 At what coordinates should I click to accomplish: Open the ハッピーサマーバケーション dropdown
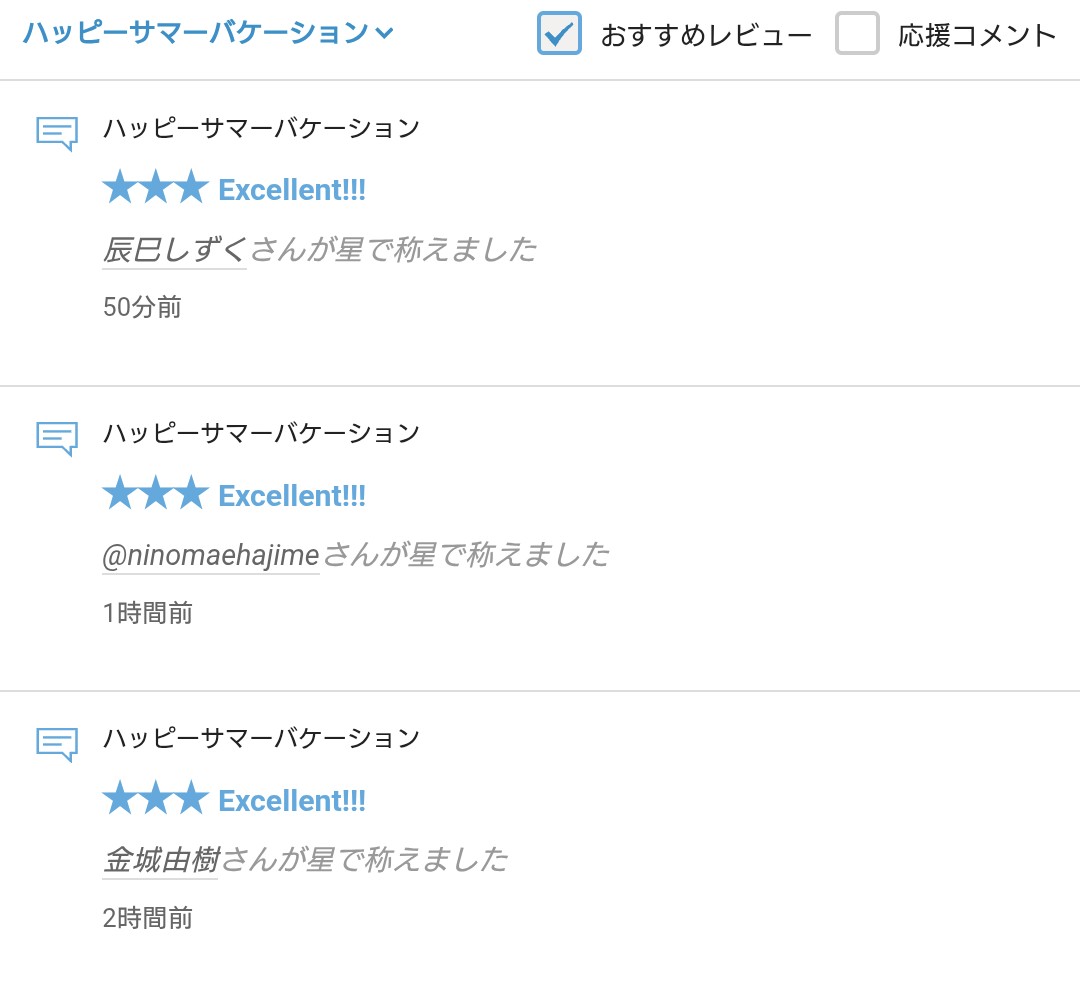click(x=196, y=33)
